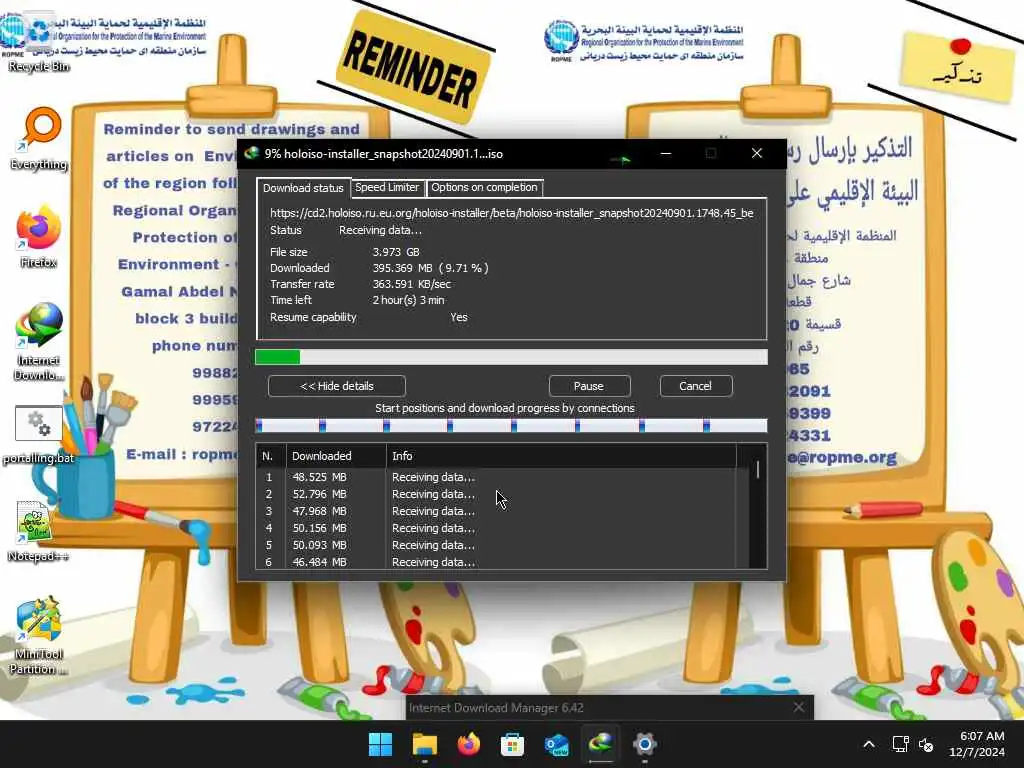The image size is (1024, 768).
Task: Click the File size value 3.973 GB
Action: click(396, 252)
